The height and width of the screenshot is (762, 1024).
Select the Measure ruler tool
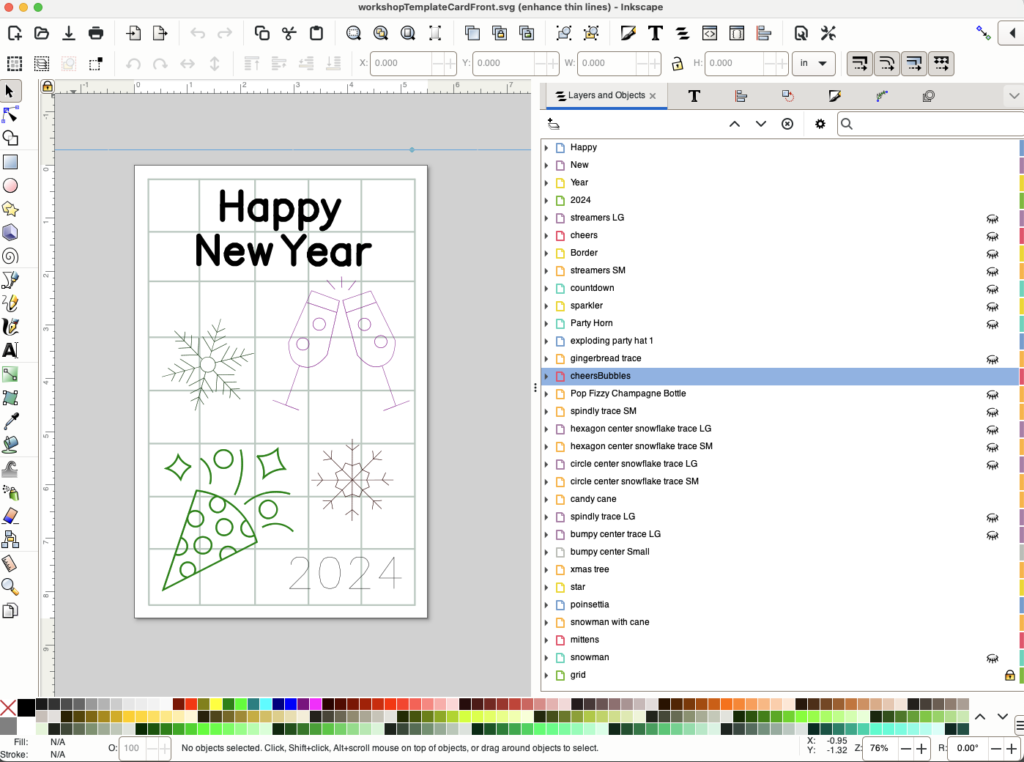10,563
